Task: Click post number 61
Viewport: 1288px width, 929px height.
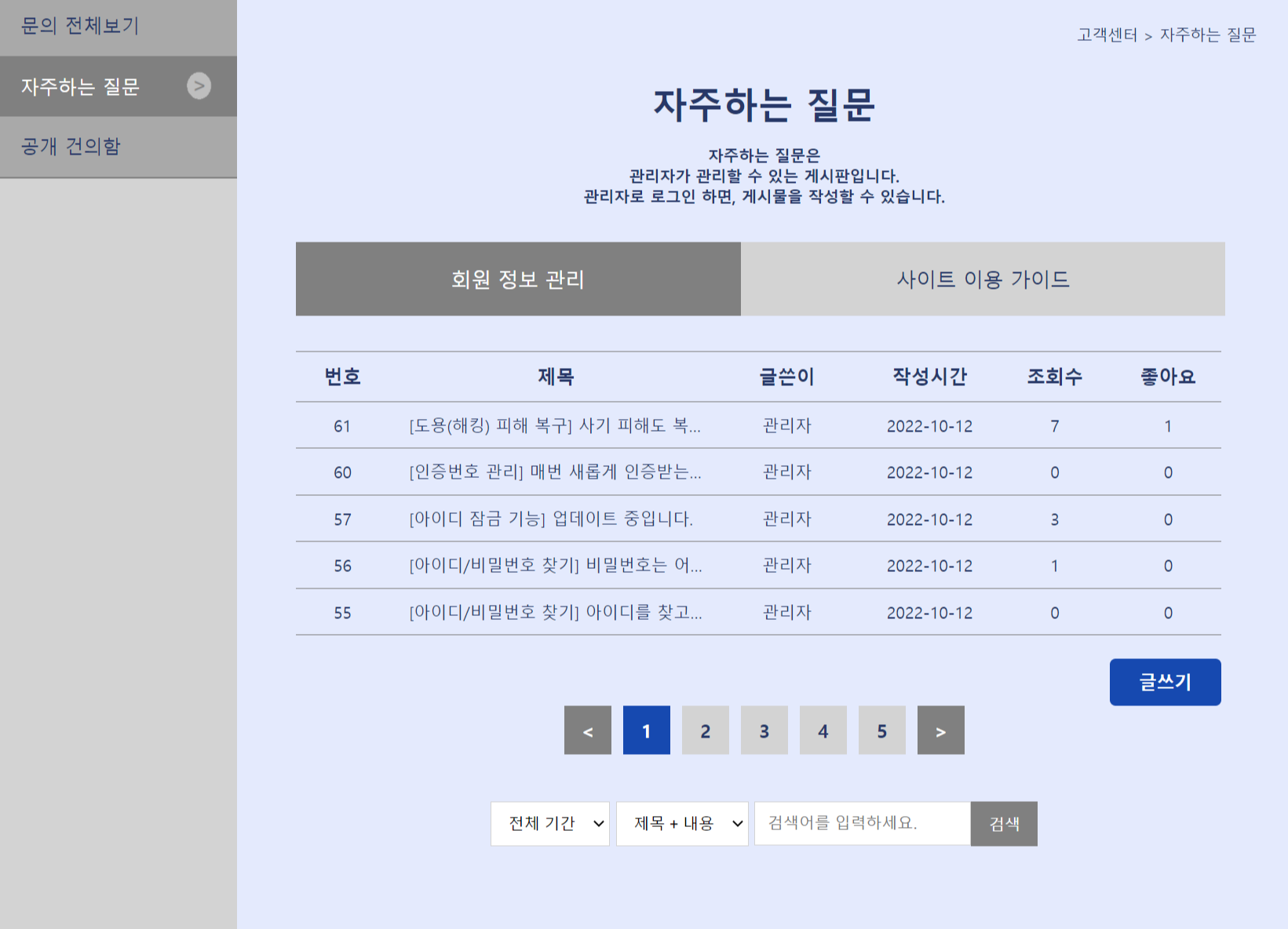Action: [x=342, y=426]
